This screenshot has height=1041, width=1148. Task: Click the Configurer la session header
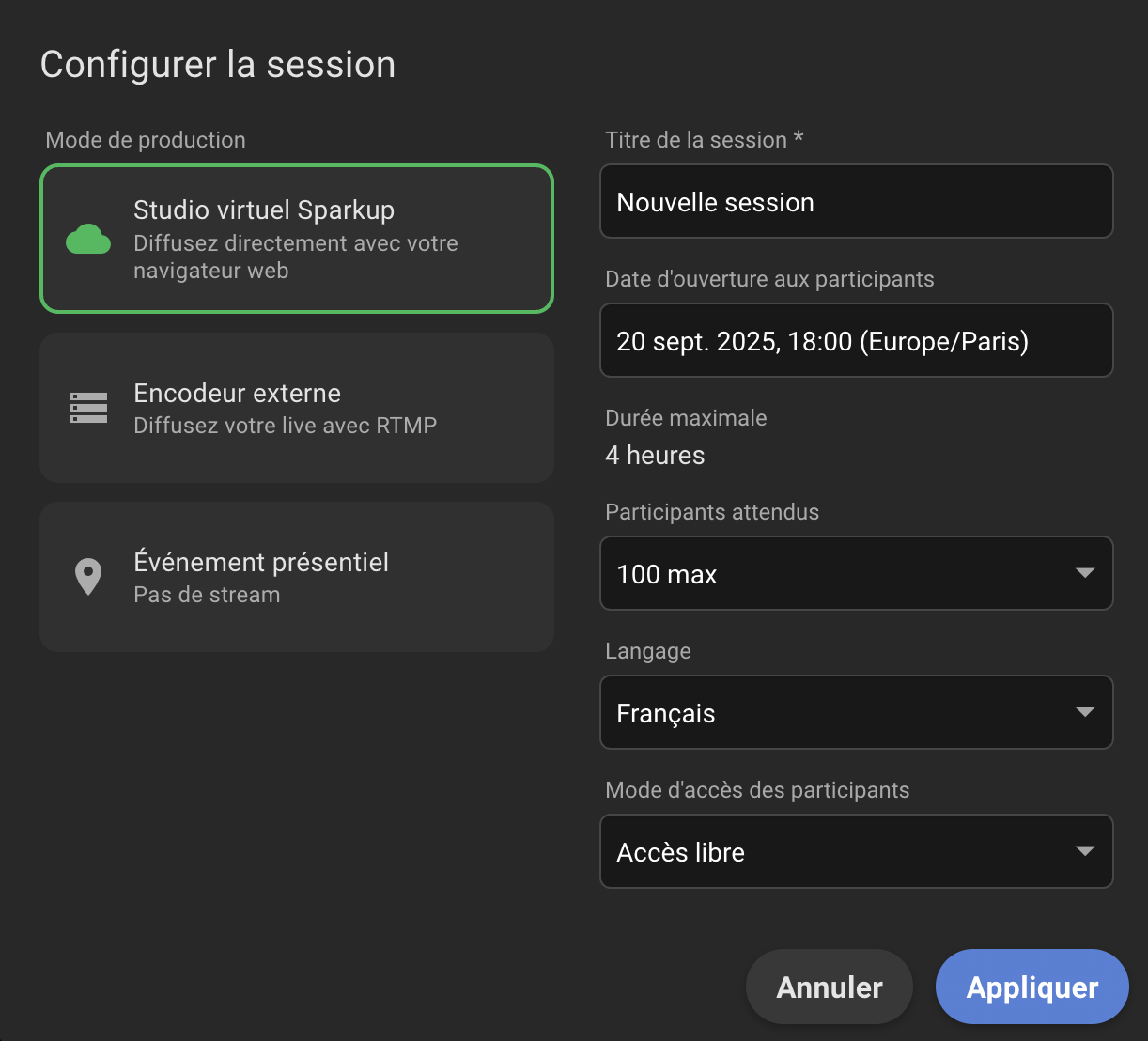217,64
